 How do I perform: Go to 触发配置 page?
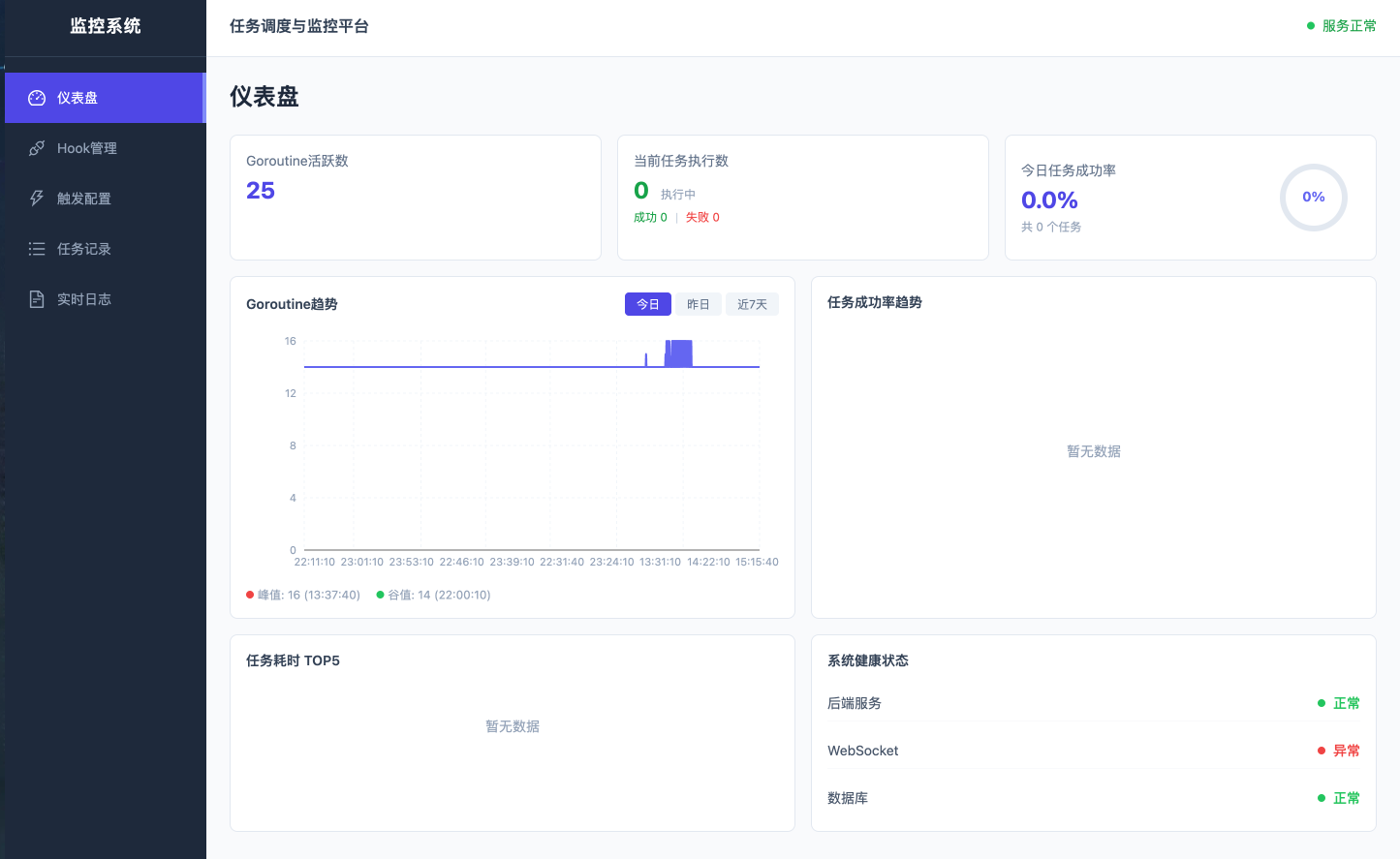(x=105, y=199)
